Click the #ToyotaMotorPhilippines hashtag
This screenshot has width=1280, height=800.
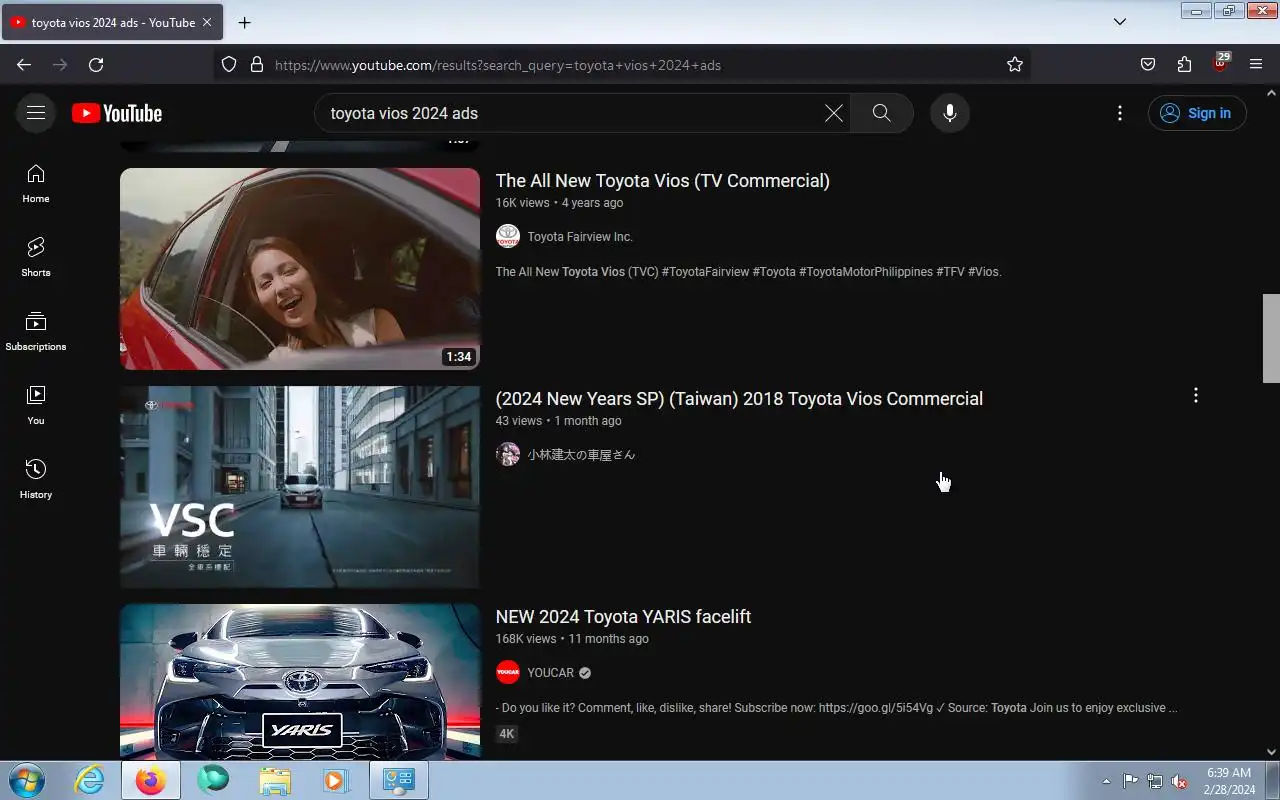866,272
